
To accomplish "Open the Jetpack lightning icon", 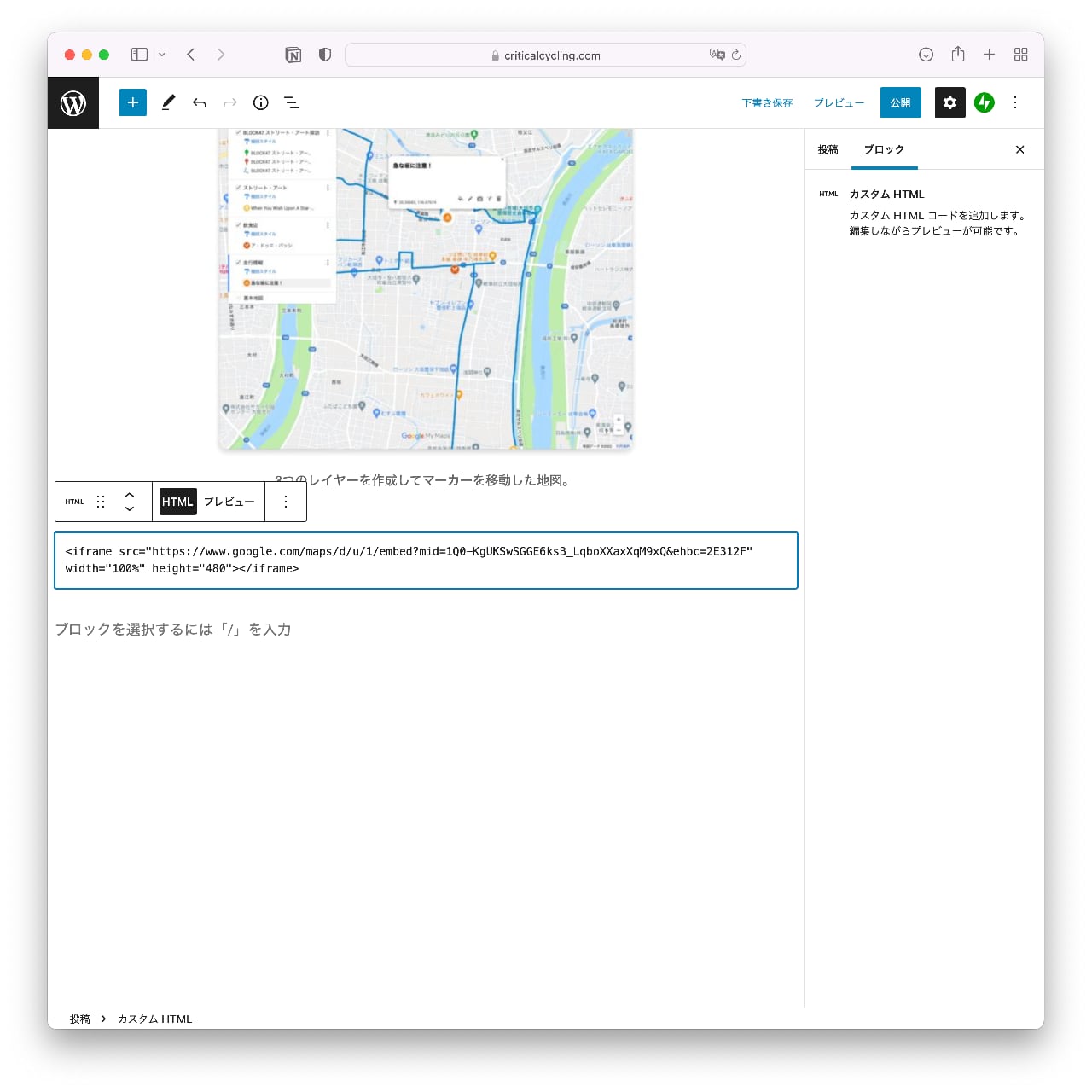I will (x=985, y=102).
